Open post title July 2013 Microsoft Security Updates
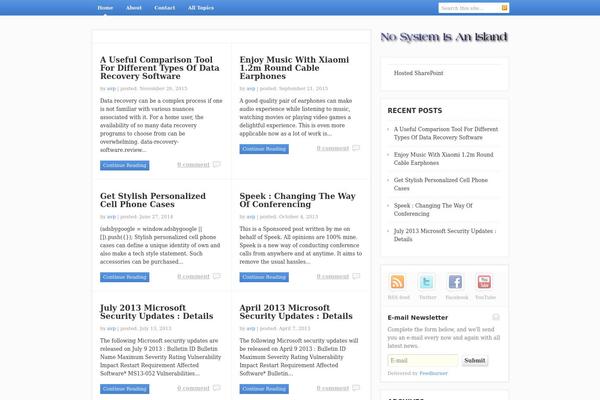 157,312
